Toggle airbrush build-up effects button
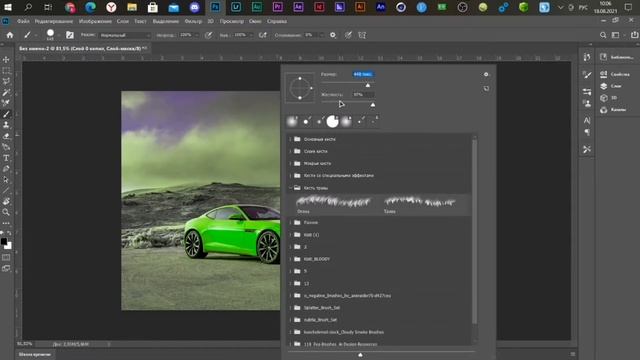640x360 pixels. tap(263, 35)
